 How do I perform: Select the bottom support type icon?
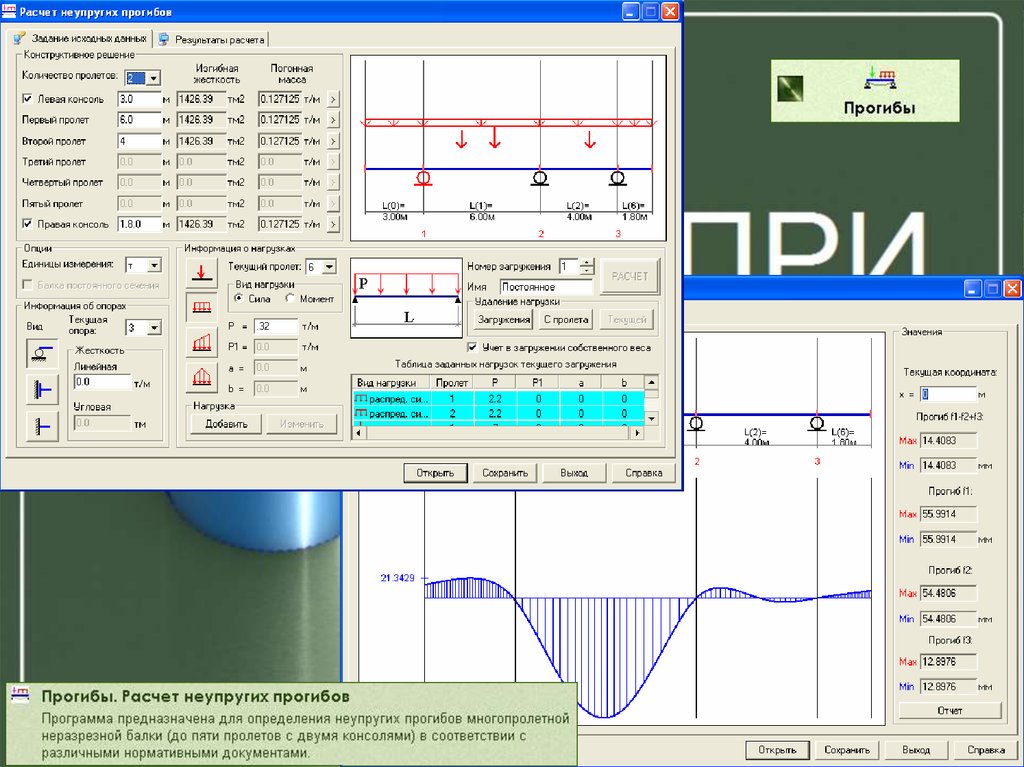[x=42, y=425]
